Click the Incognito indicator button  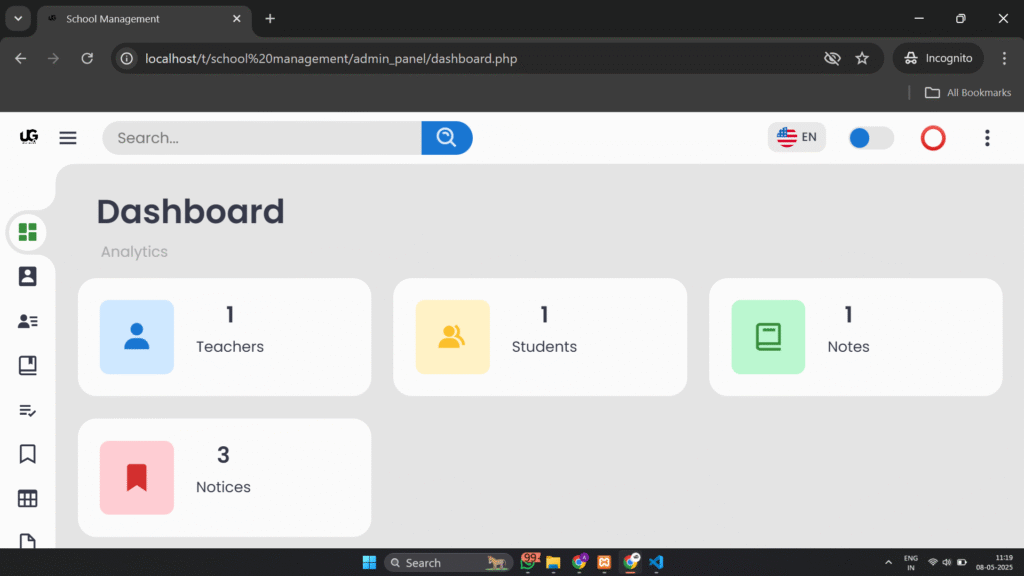938,59
